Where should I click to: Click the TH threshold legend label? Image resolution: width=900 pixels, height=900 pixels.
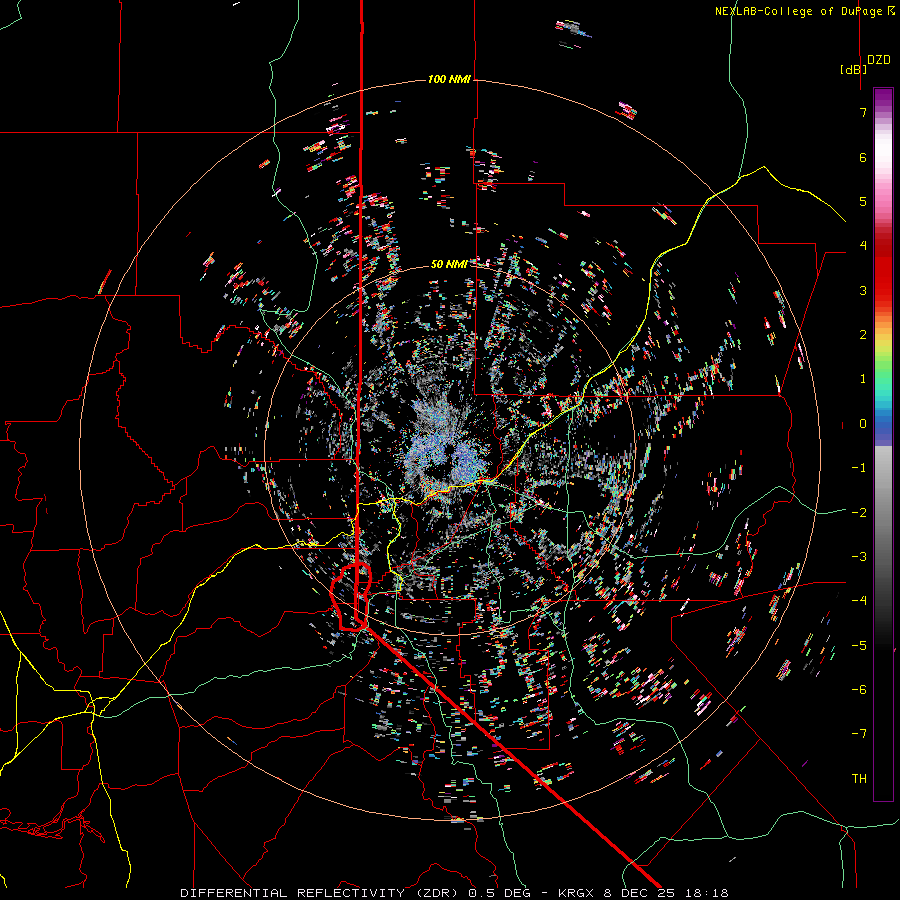(x=859, y=779)
